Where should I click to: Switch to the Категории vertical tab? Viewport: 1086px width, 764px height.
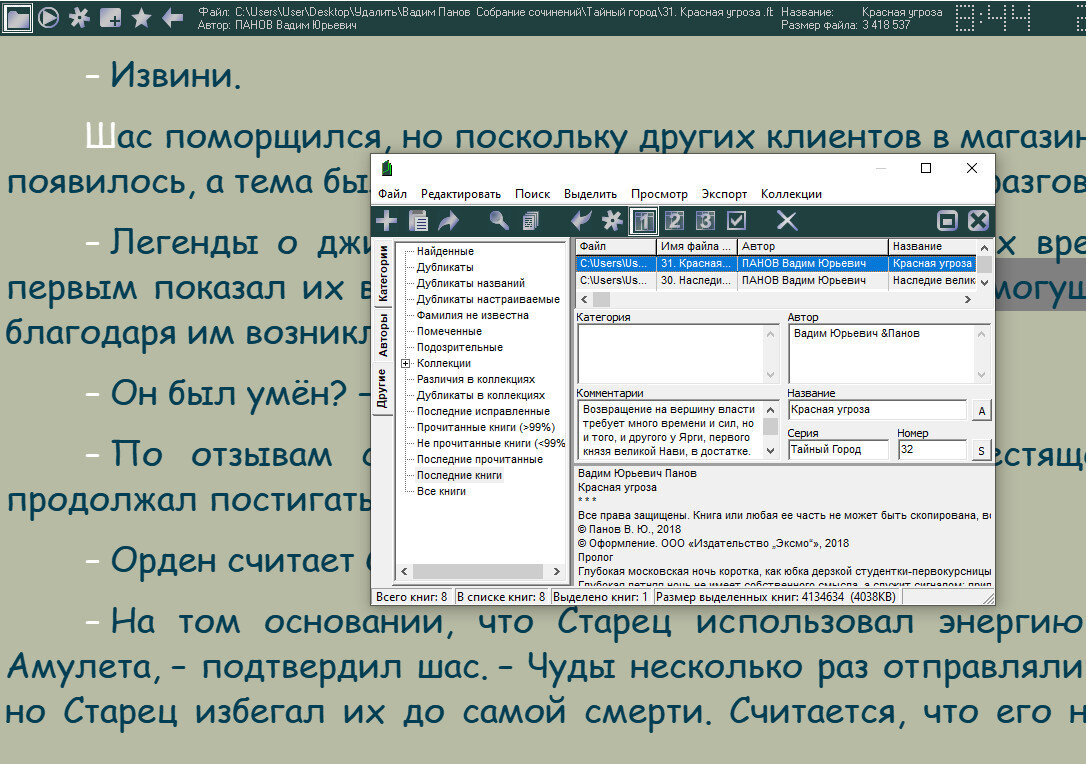pyautogui.click(x=382, y=273)
